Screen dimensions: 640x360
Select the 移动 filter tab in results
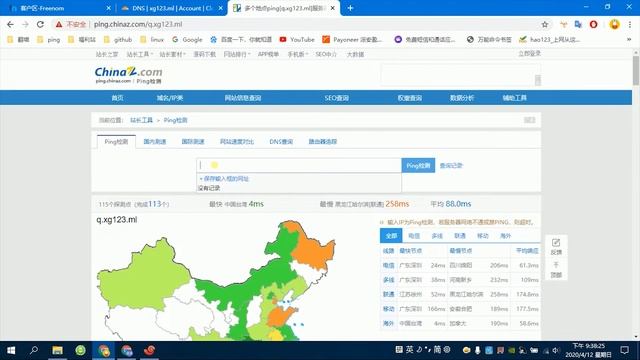point(482,236)
